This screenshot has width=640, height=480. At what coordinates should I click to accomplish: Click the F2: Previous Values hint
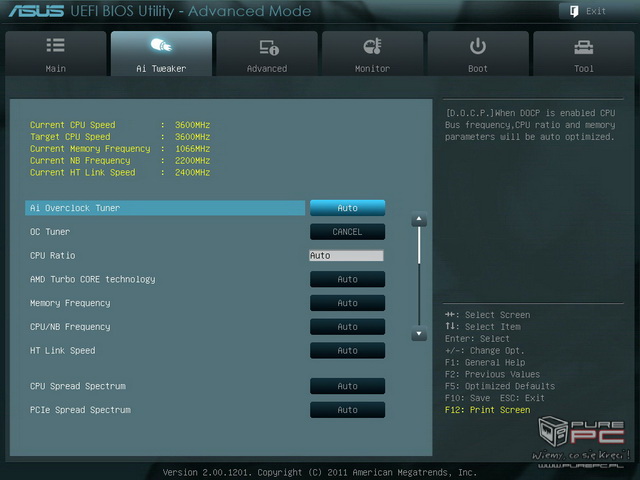click(x=493, y=374)
